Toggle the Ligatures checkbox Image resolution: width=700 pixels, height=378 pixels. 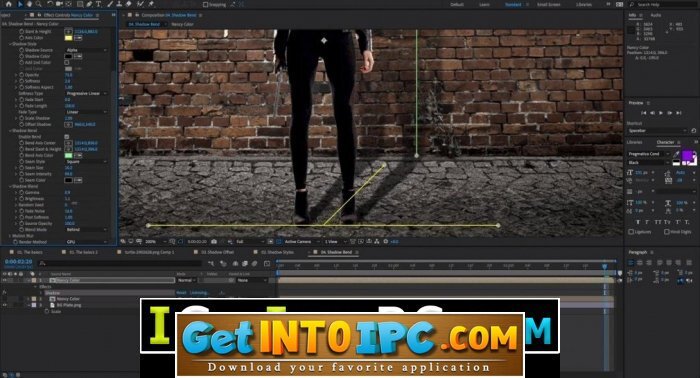pyautogui.click(x=631, y=232)
